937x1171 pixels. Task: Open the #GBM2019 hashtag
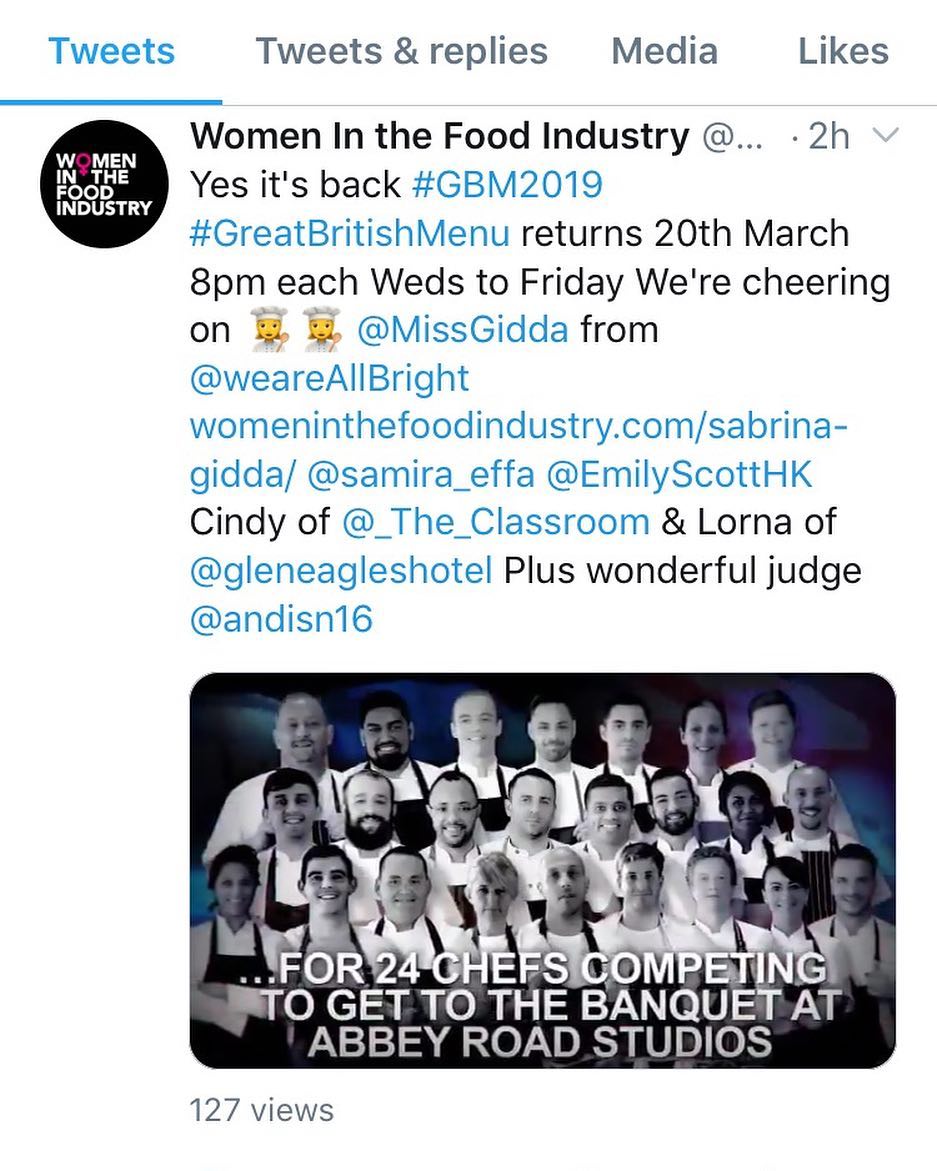pyautogui.click(x=506, y=185)
